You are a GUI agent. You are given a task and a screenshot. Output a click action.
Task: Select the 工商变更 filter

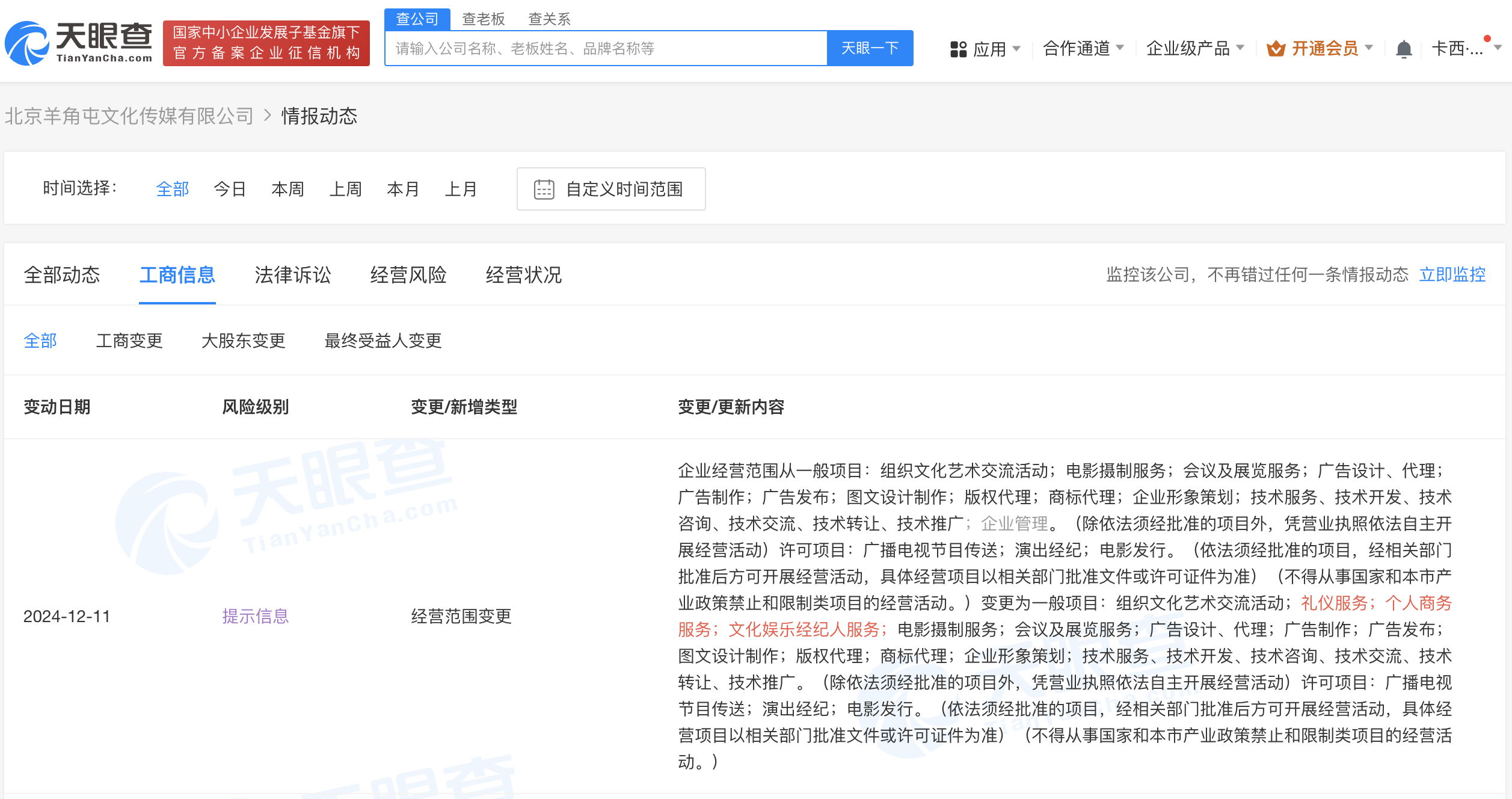pyautogui.click(x=129, y=341)
